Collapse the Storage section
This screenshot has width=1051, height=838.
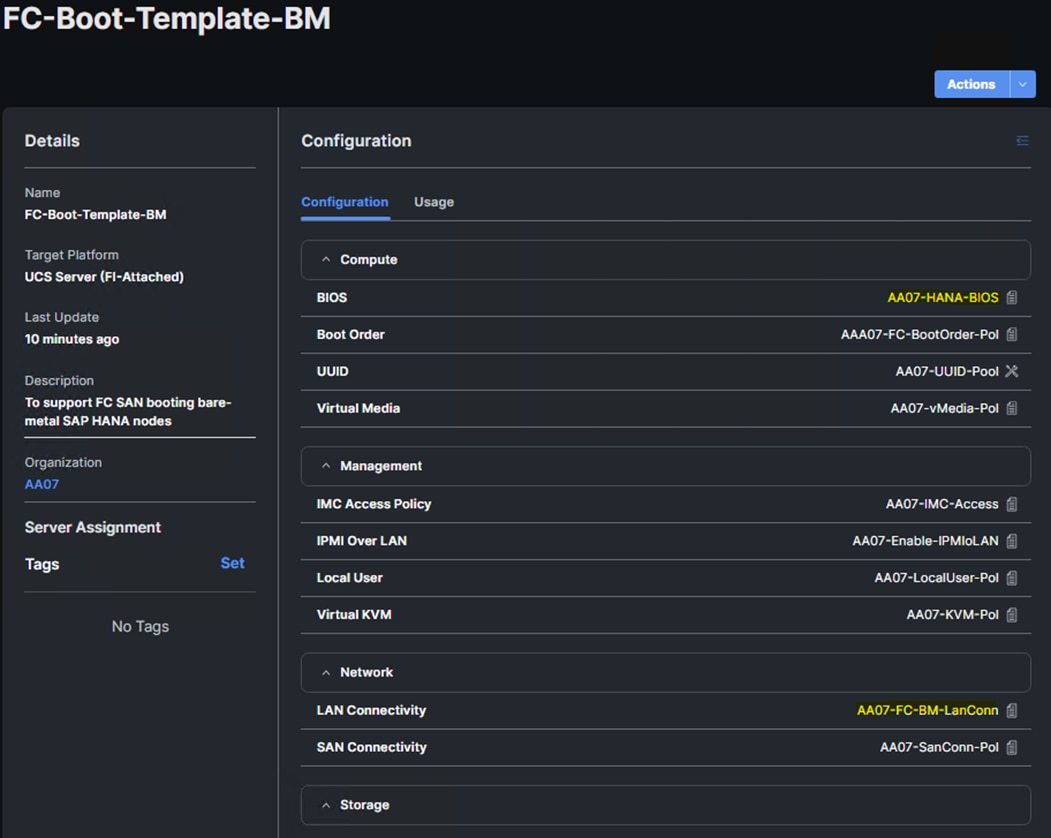click(x=326, y=805)
